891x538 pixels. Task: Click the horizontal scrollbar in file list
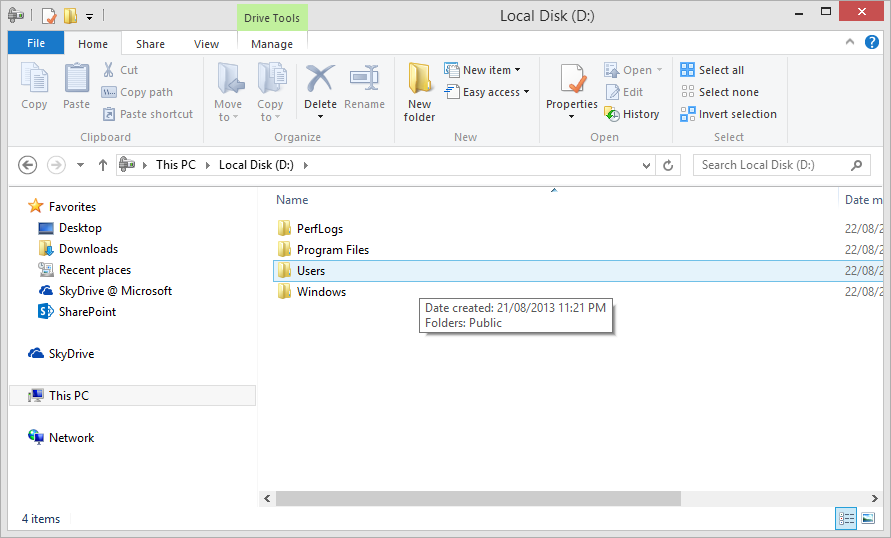[x=478, y=498]
